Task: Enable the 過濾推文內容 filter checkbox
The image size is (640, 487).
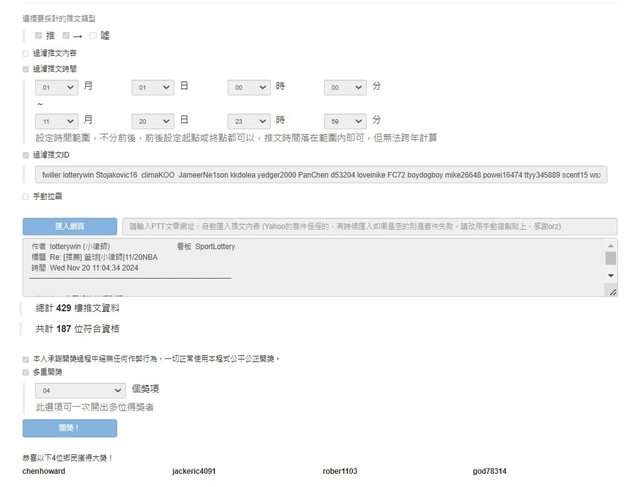Action: [26, 52]
